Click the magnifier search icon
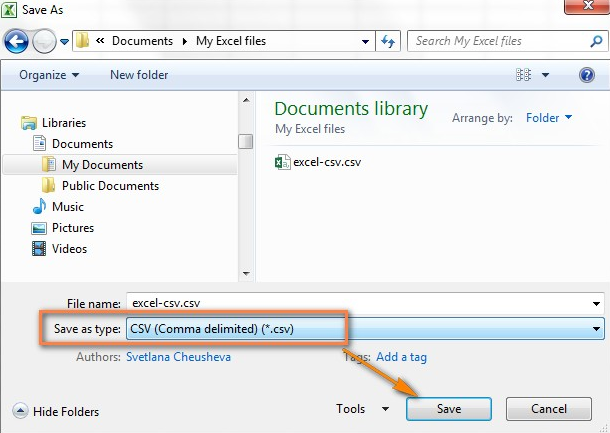 [596, 41]
